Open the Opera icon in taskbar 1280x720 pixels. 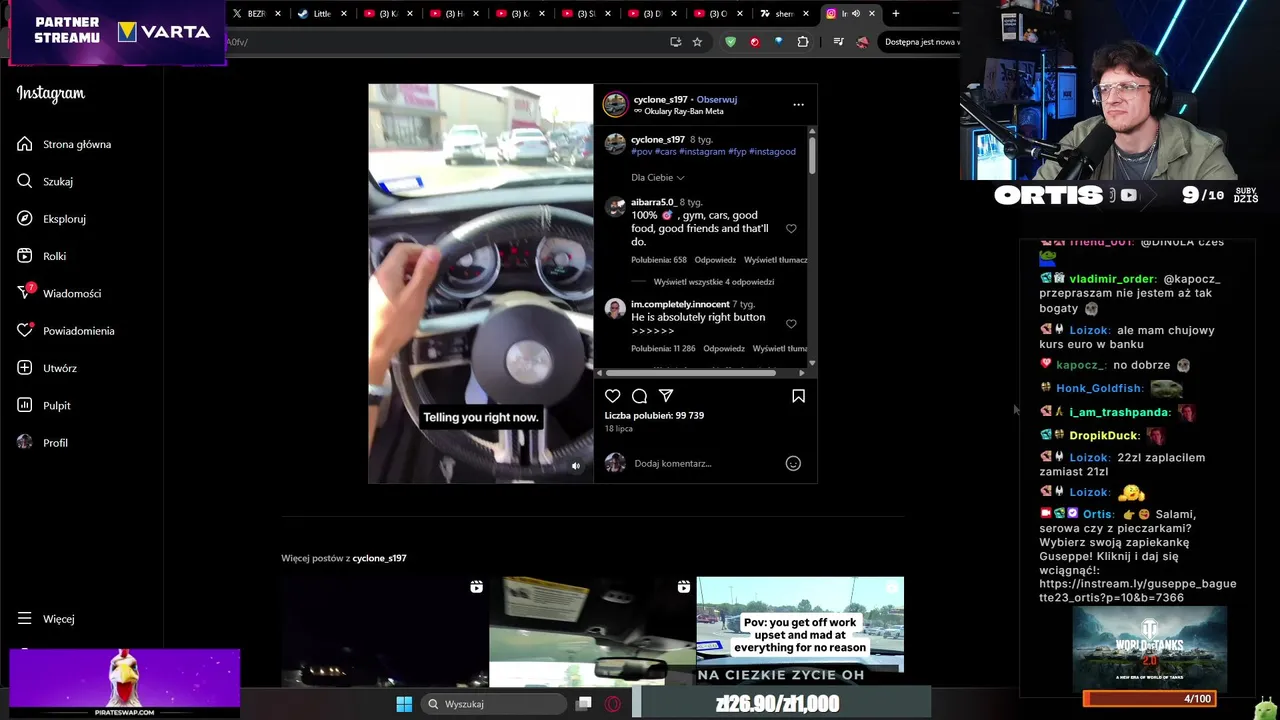click(x=613, y=704)
